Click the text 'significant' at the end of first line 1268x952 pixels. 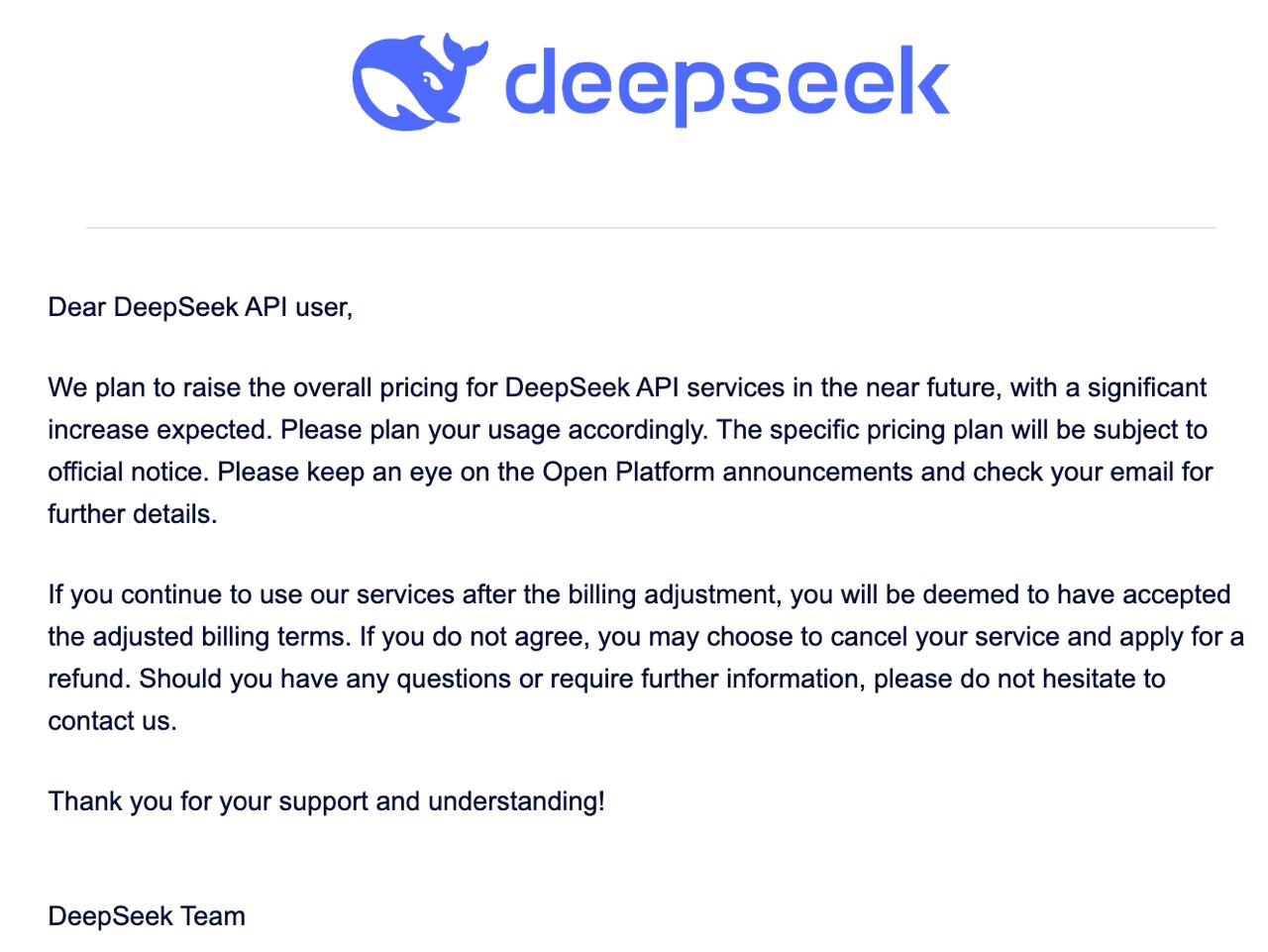(1147, 387)
